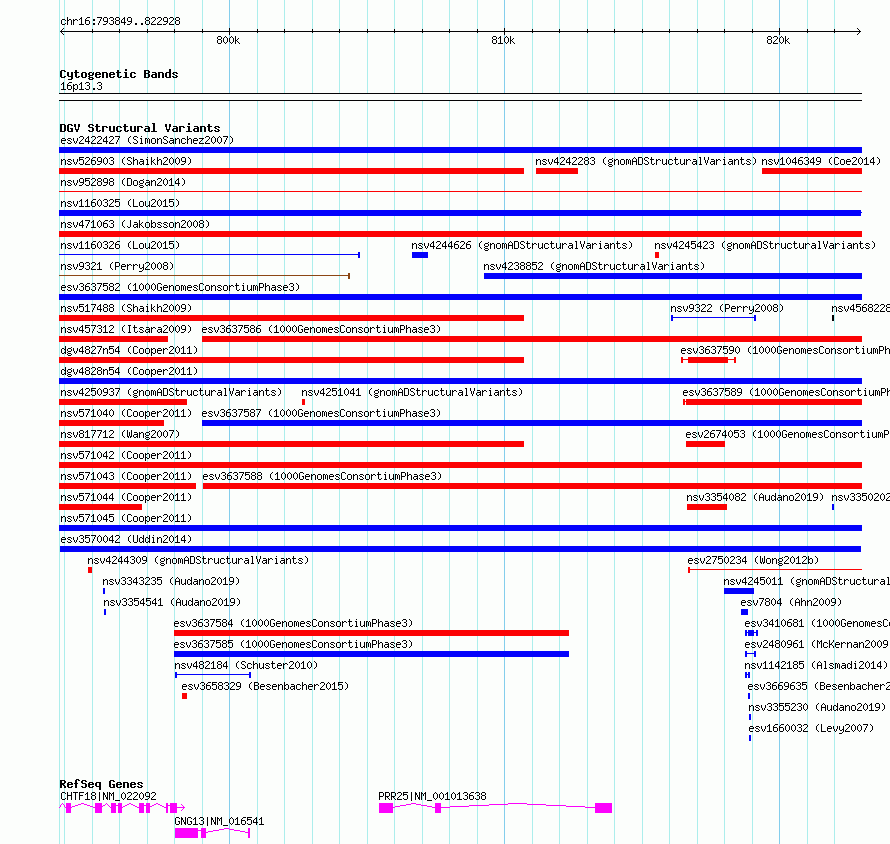Viewport: 890px width, 844px height.
Task: Select the red esv3658329 Besenbacher2015 marker
Action: pos(184,696)
